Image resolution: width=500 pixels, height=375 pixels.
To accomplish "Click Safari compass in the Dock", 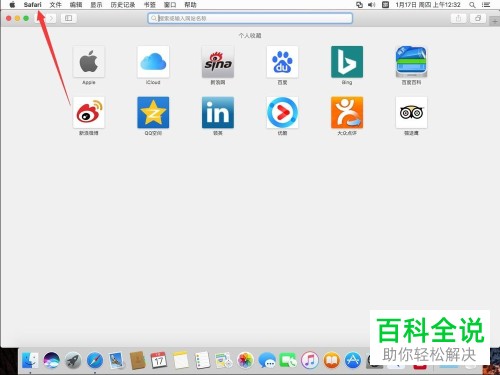I will coord(95,361).
